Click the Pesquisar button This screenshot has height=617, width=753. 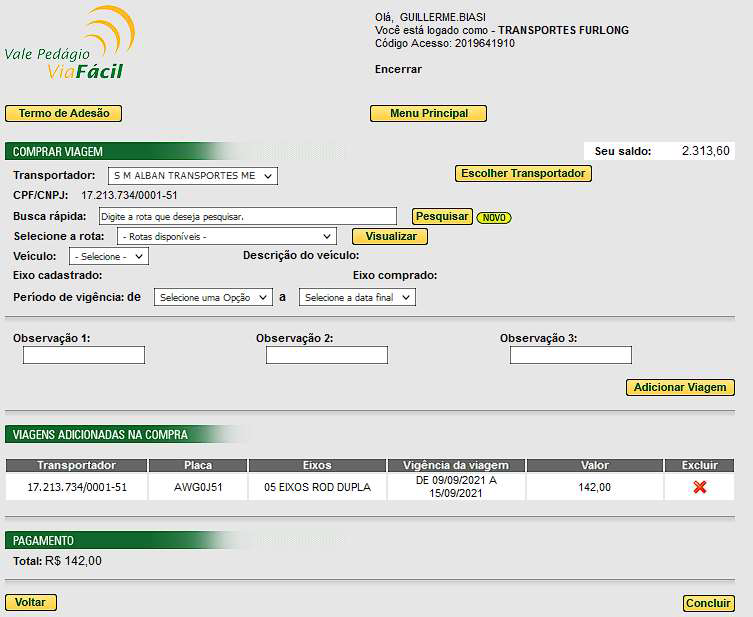coord(441,216)
